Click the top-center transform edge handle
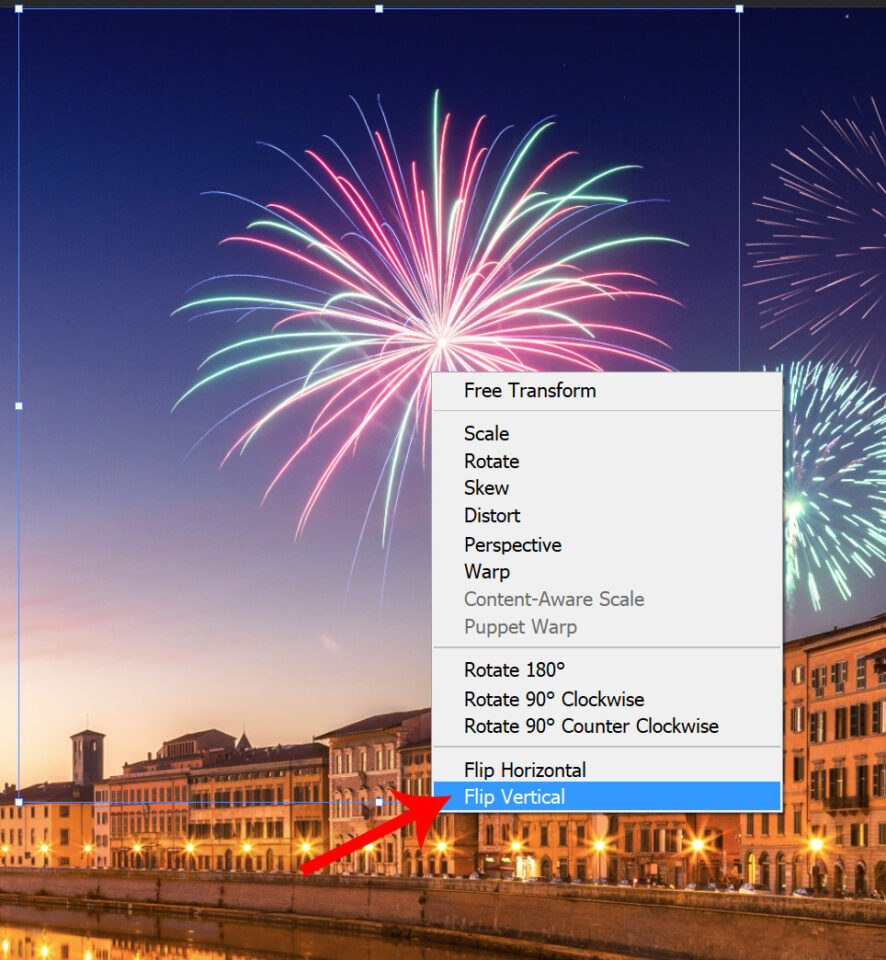 379,8
